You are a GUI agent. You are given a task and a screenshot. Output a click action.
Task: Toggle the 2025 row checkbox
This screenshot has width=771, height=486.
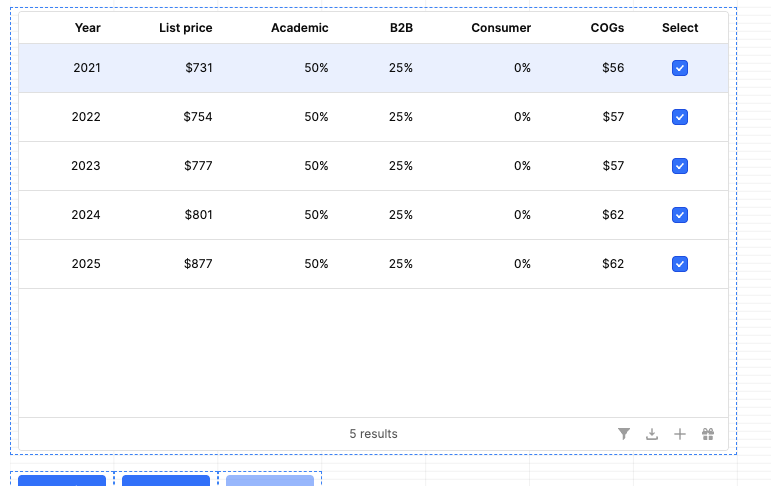coord(680,264)
